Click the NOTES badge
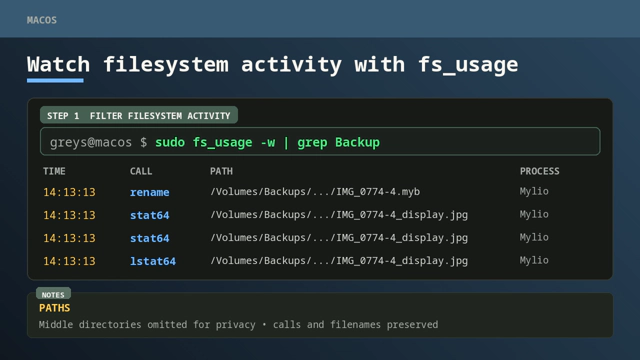640x360 pixels. click(53, 294)
